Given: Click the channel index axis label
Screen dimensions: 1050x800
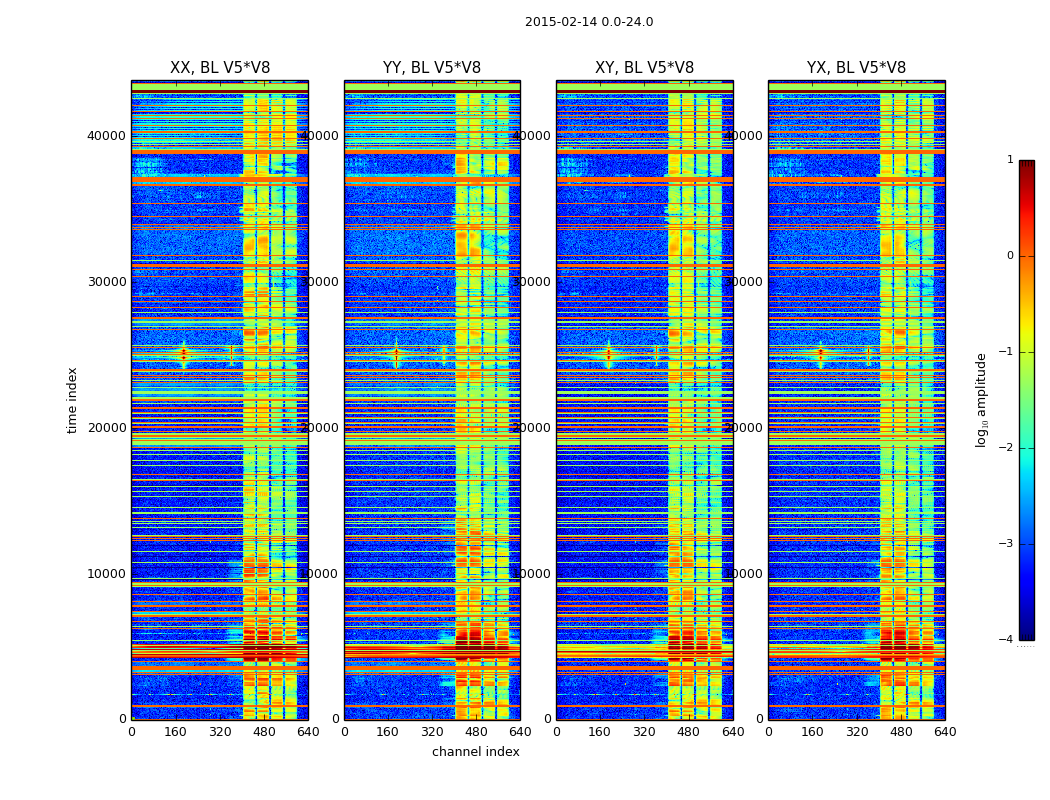Looking at the screenshot, I should point(475,752).
